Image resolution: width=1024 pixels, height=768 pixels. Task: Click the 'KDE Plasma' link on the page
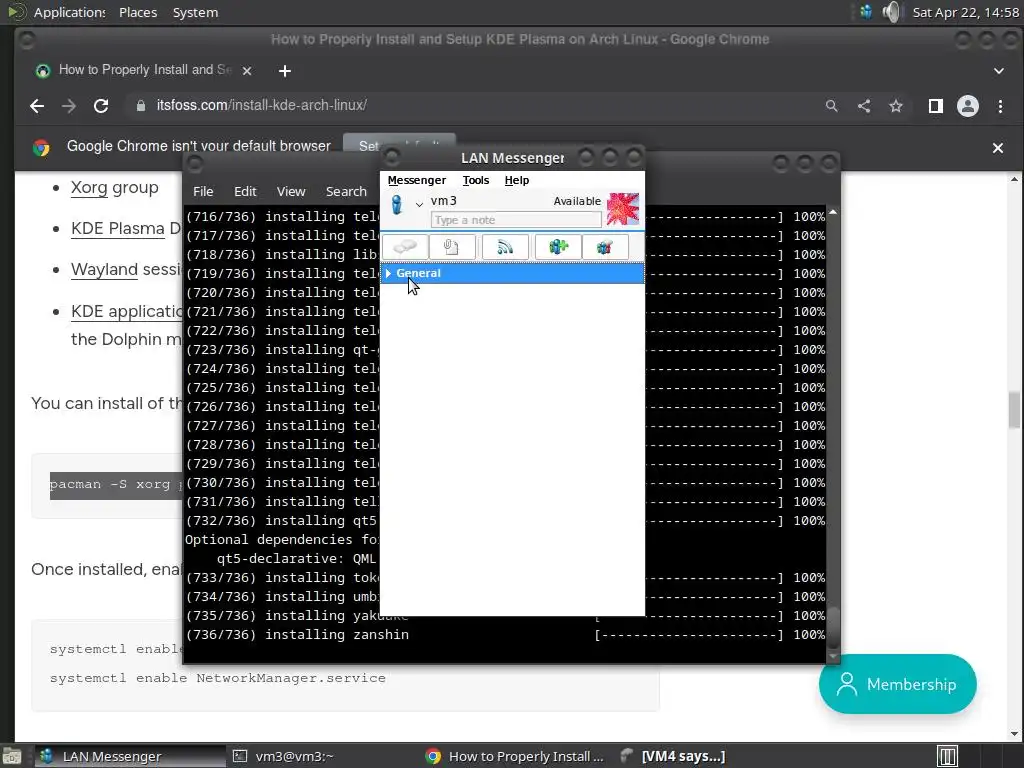coord(118,229)
